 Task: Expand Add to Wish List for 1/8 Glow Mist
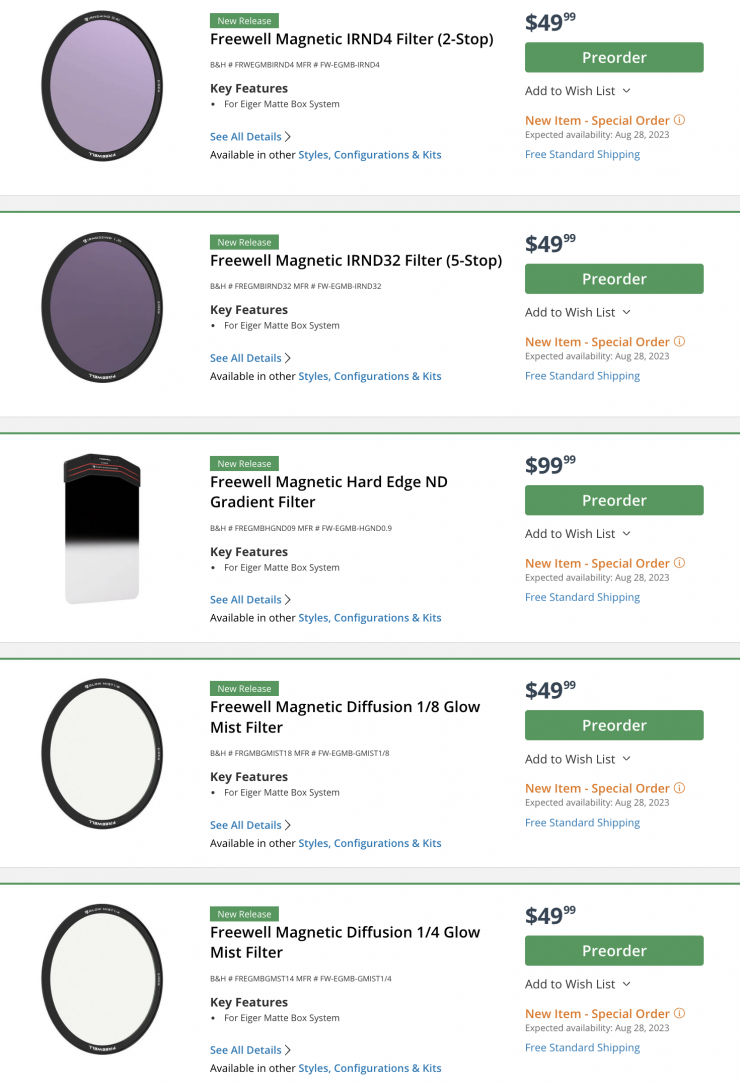[x=578, y=759]
